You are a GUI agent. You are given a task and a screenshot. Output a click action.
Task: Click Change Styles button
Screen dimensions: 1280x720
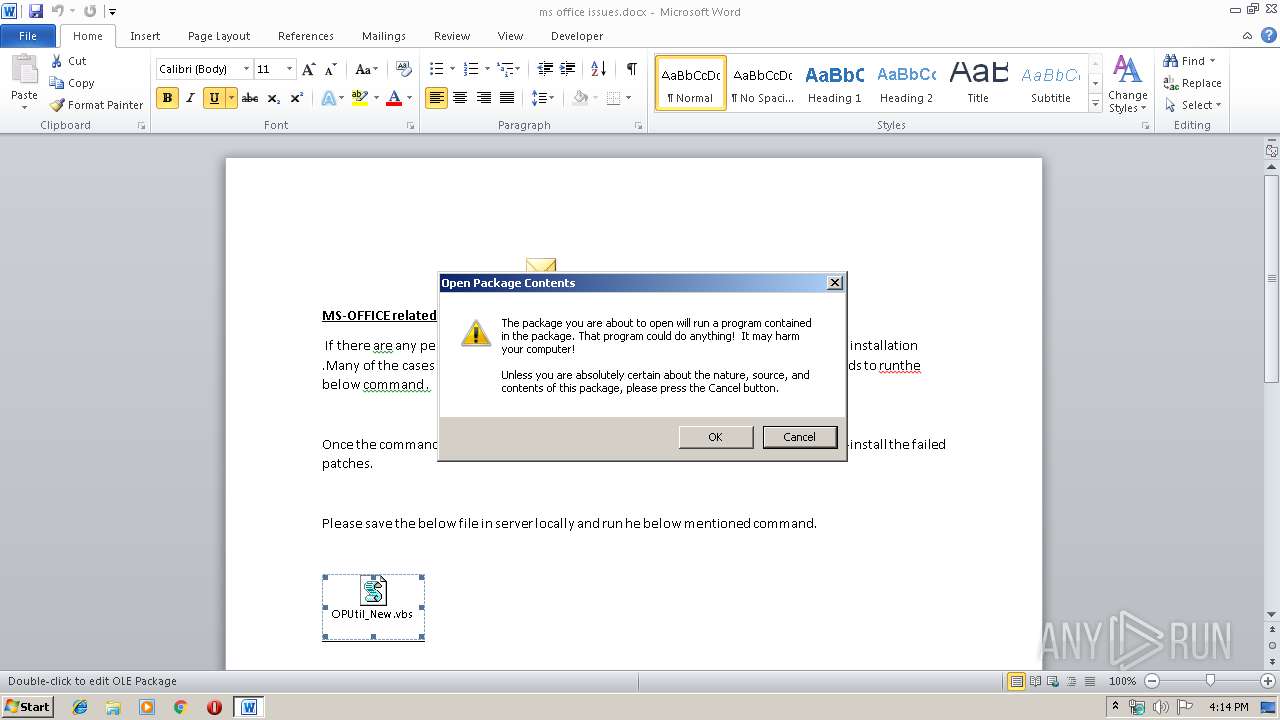pyautogui.click(x=1127, y=84)
